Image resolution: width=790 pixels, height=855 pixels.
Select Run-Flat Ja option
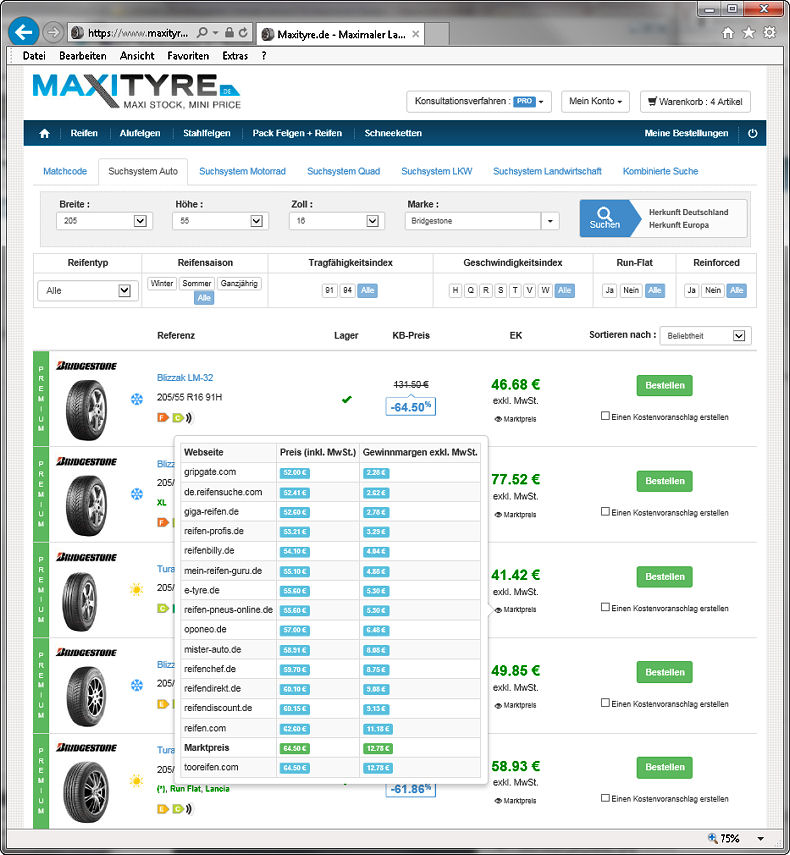coord(609,290)
